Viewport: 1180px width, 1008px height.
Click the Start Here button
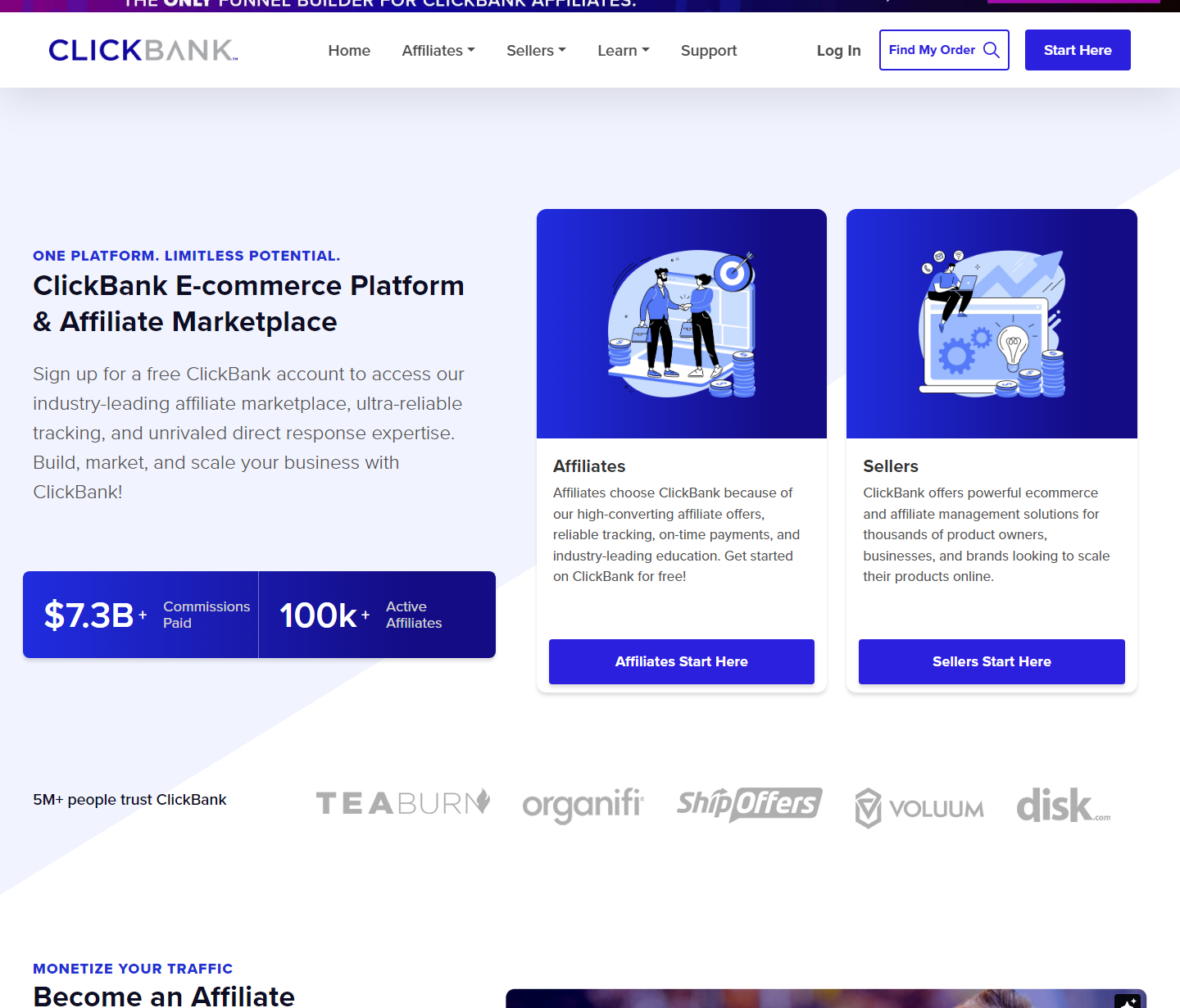(x=1078, y=50)
